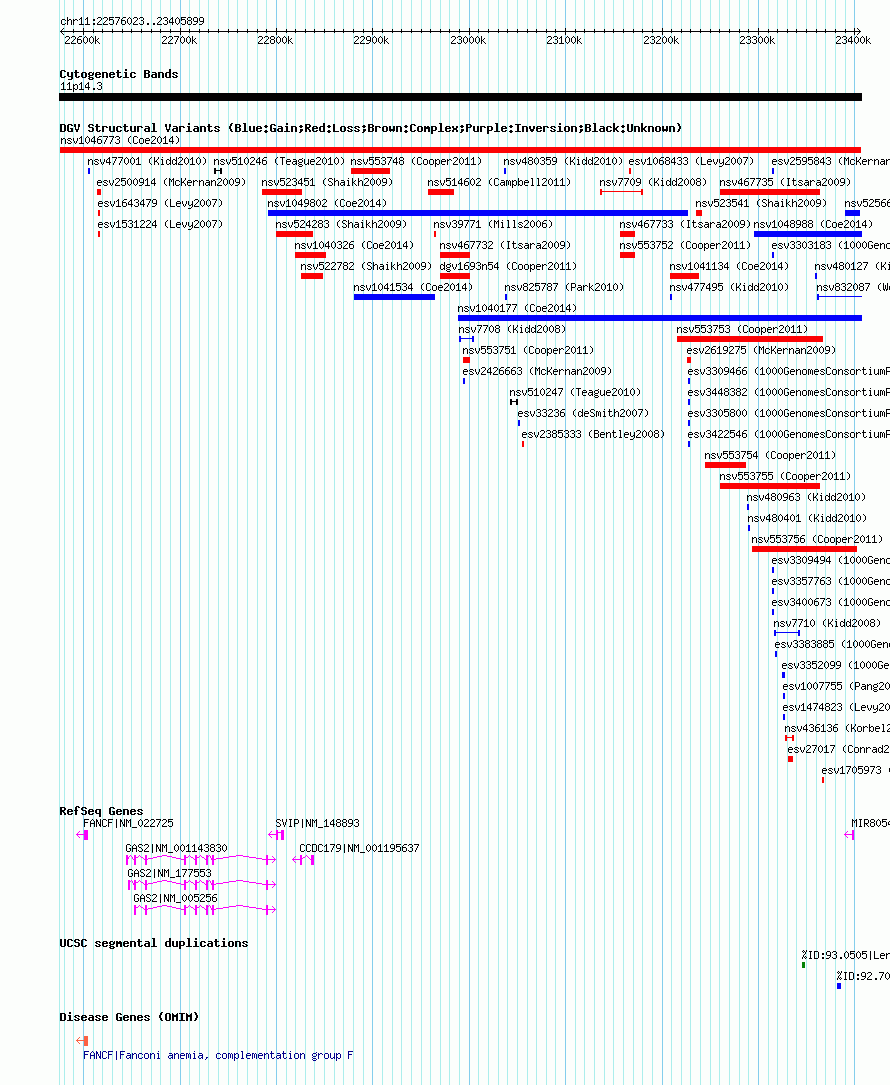Click the nsv1046773 (Coe2014) label
The height and width of the screenshot is (1085, 890).
tap(120, 140)
